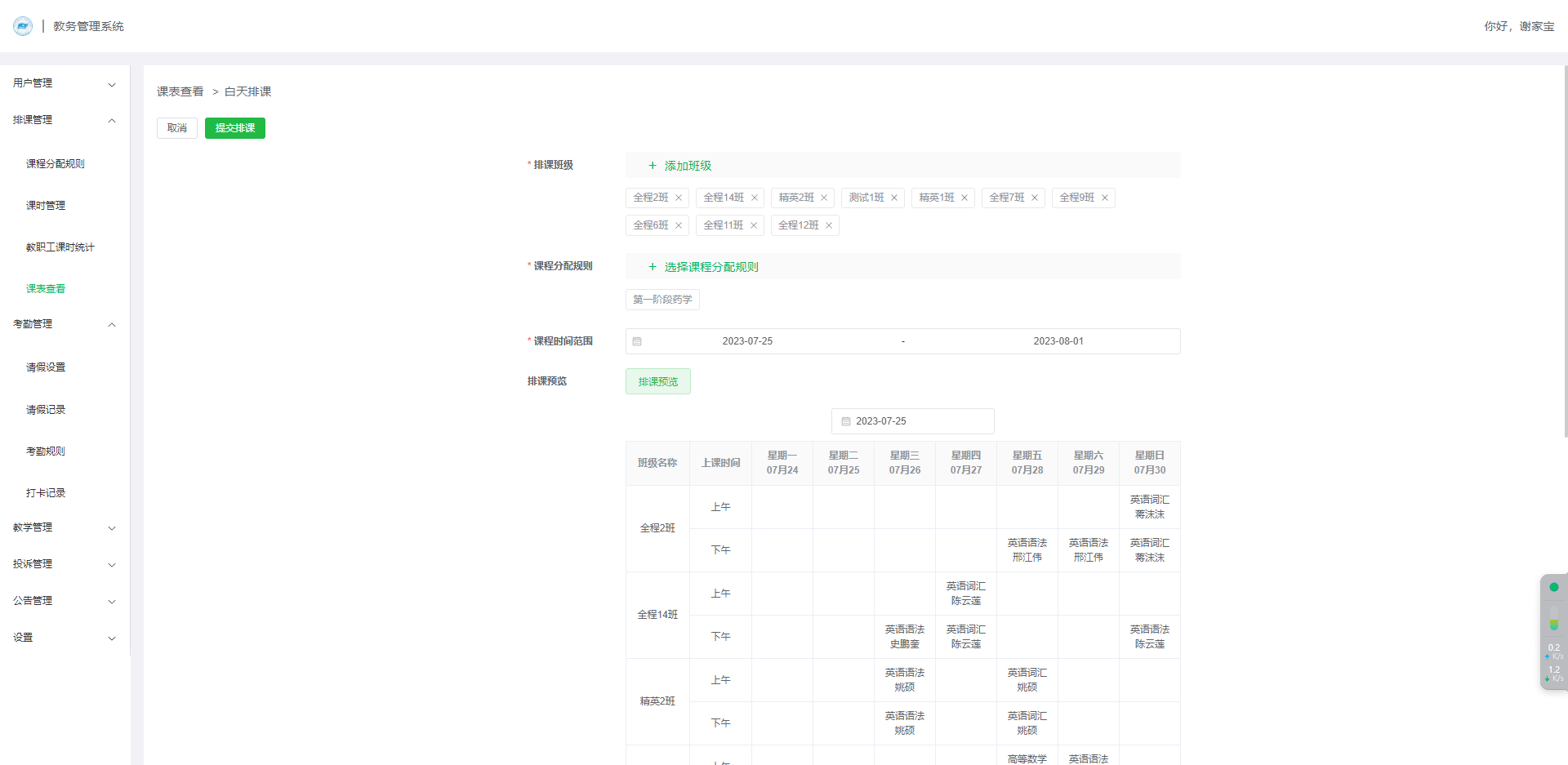Remove the 测试1班 class tag
Screen dimensions: 1568x765
894,198
